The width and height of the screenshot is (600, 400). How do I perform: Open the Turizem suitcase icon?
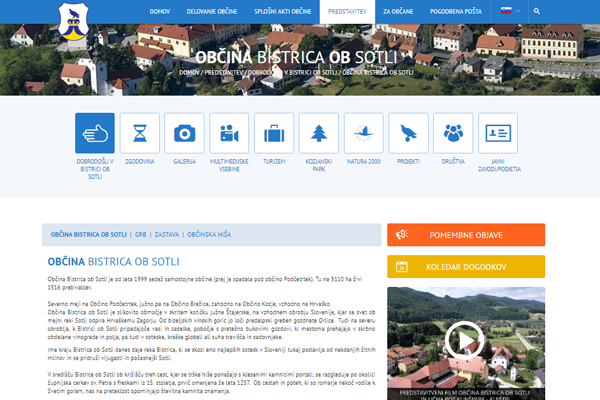tap(274, 133)
